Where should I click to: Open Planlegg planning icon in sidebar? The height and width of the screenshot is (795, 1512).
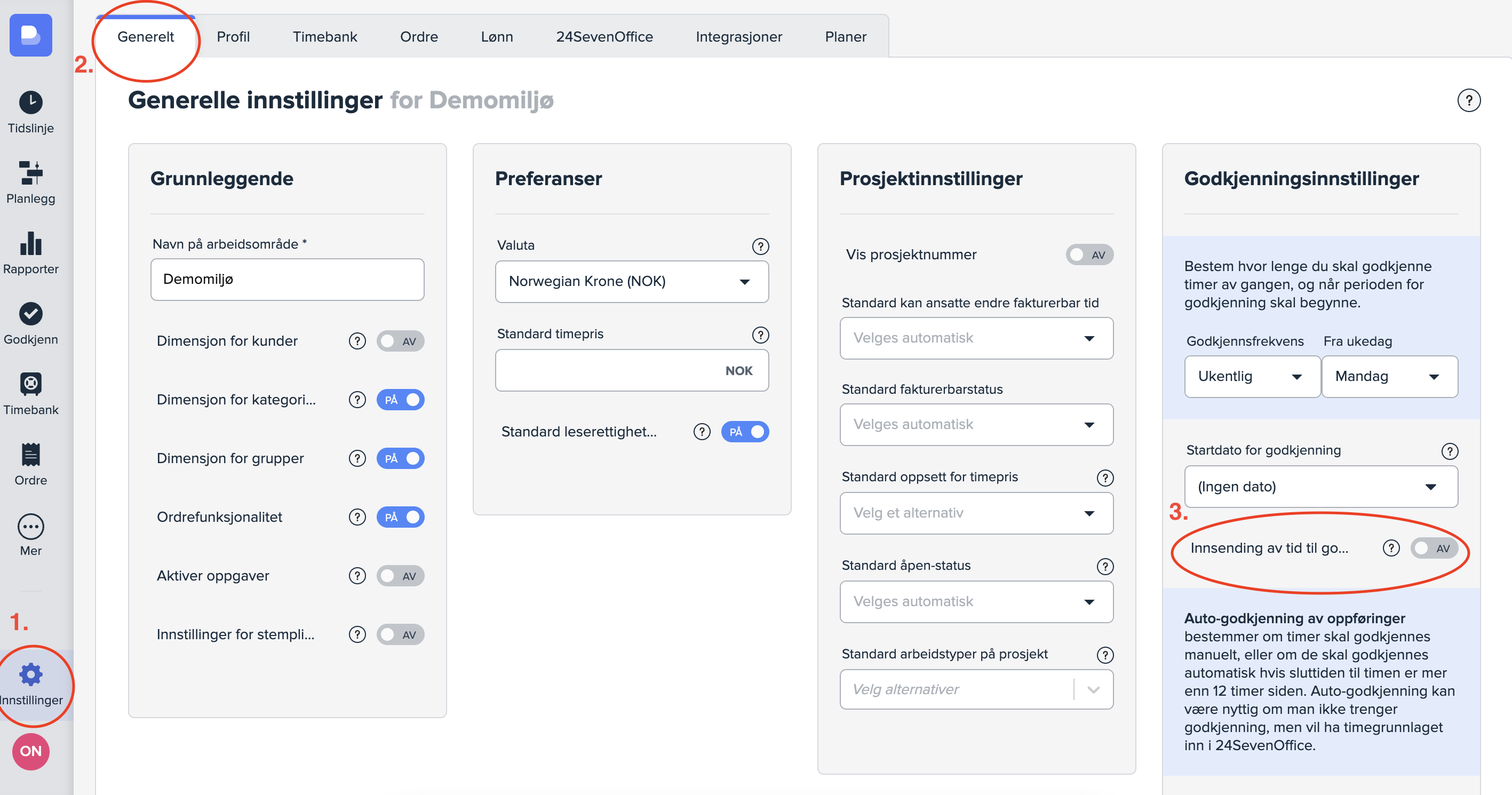pyautogui.click(x=30, y=173)
